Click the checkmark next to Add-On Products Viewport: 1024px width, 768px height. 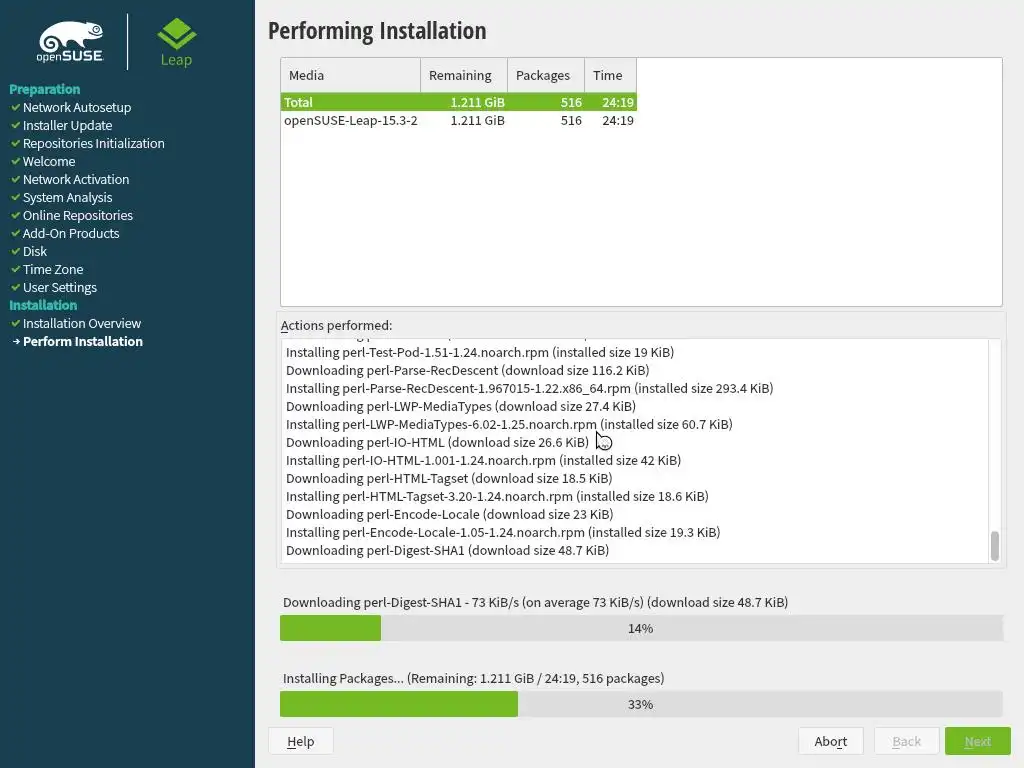(x=15, y=233)
